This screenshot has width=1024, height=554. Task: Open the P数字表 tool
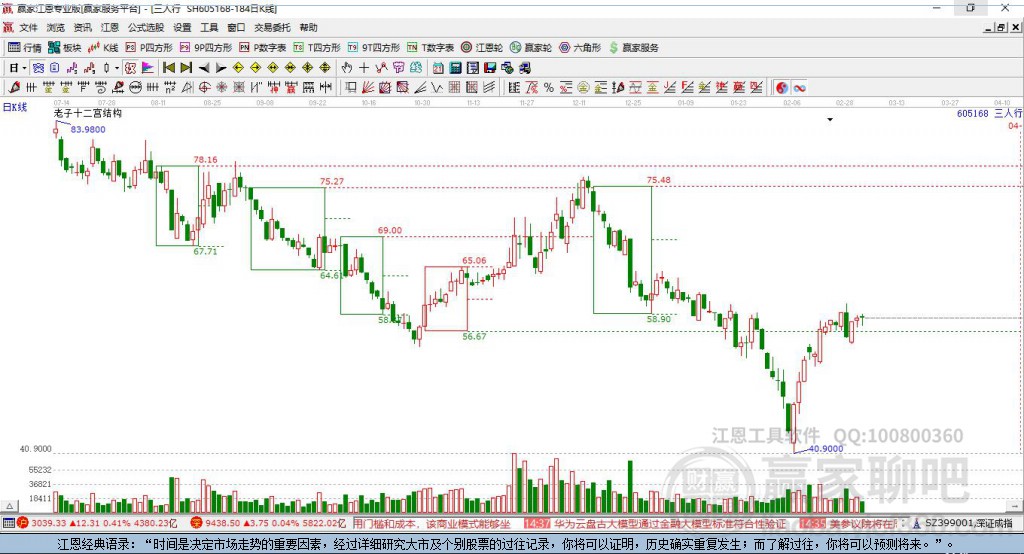click(x=263, y=48)
